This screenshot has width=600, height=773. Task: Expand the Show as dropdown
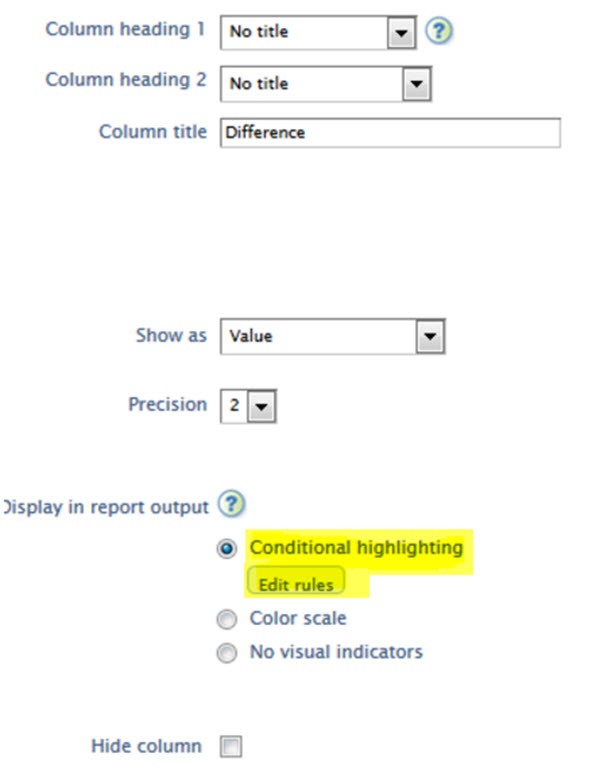coord(429,337)
